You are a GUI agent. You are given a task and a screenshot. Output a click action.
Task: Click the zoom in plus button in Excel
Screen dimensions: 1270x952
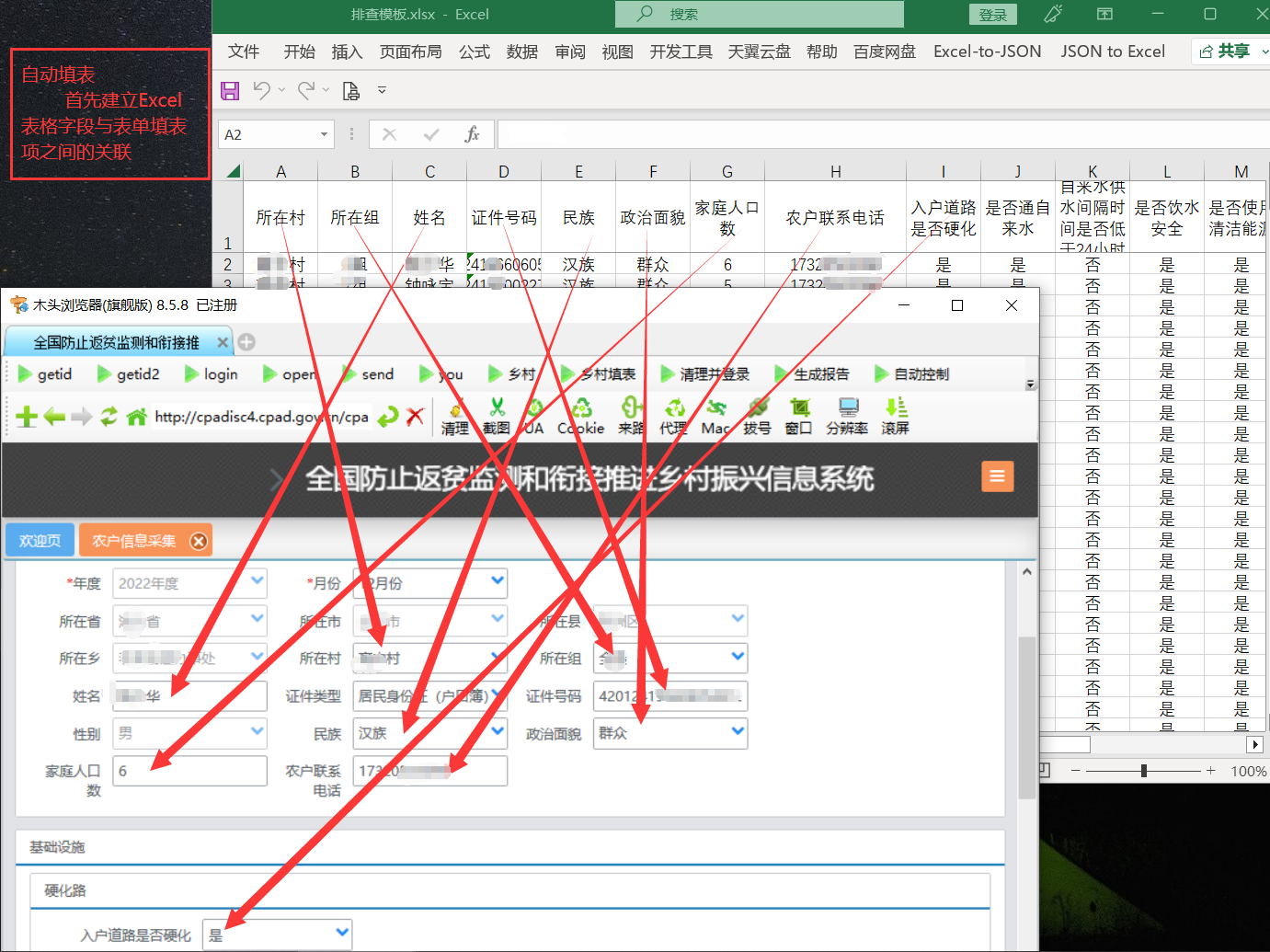1211,771
